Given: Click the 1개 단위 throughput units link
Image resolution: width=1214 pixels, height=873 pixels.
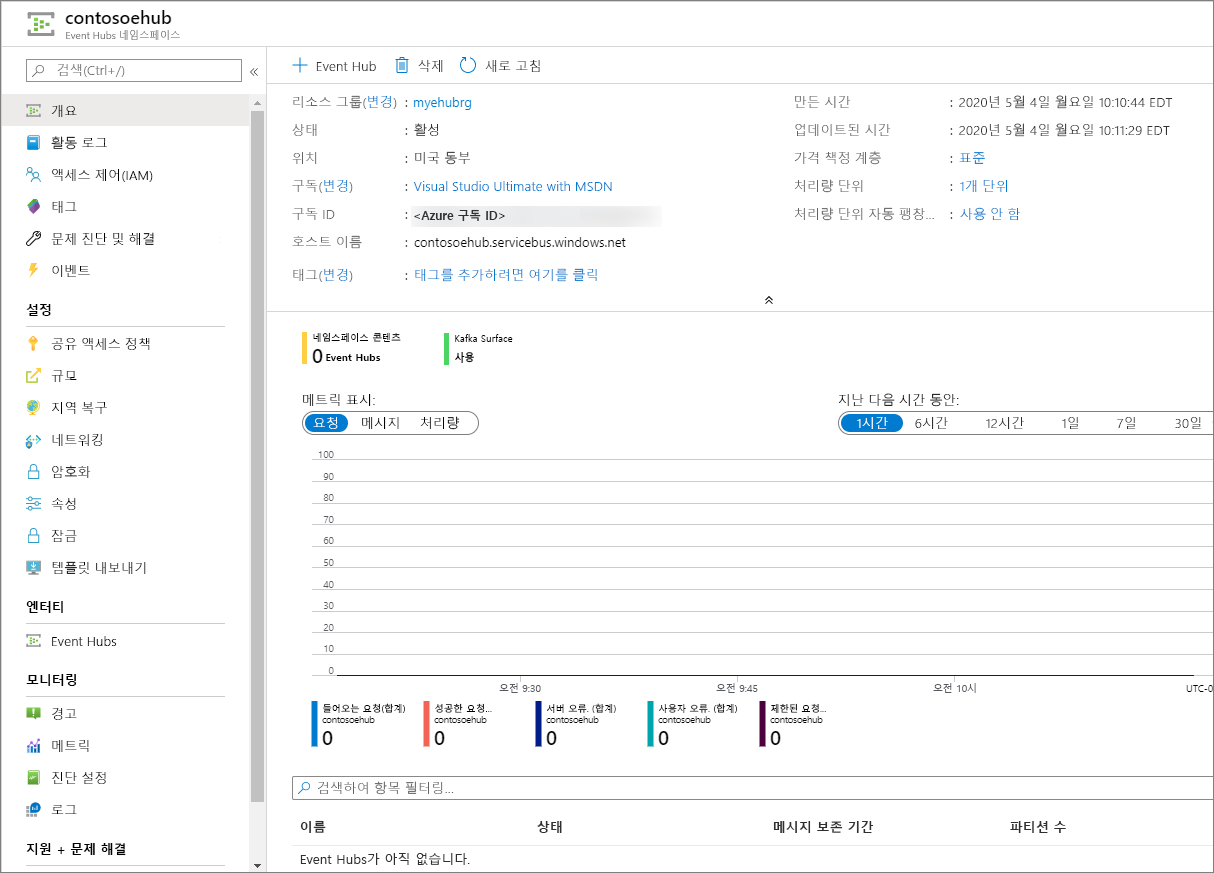Looking at the screenshot, I should (x=984, y=186).
